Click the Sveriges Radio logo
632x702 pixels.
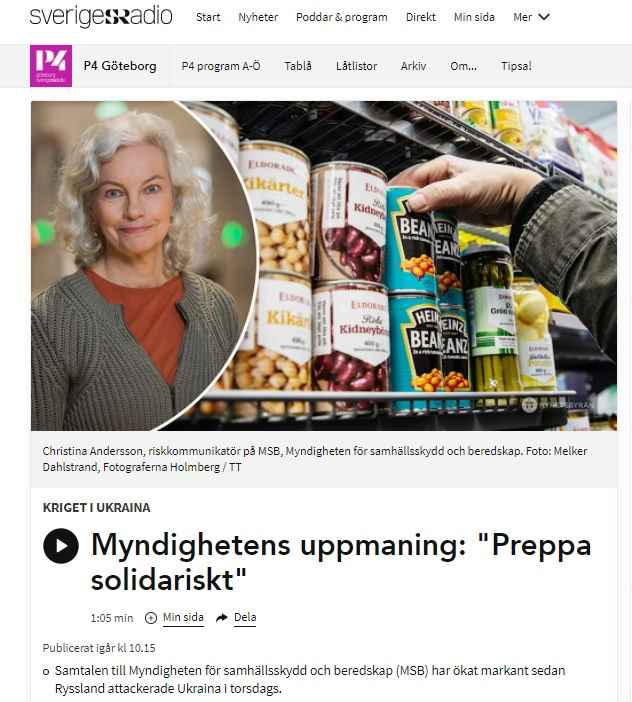tap(101, 17)
